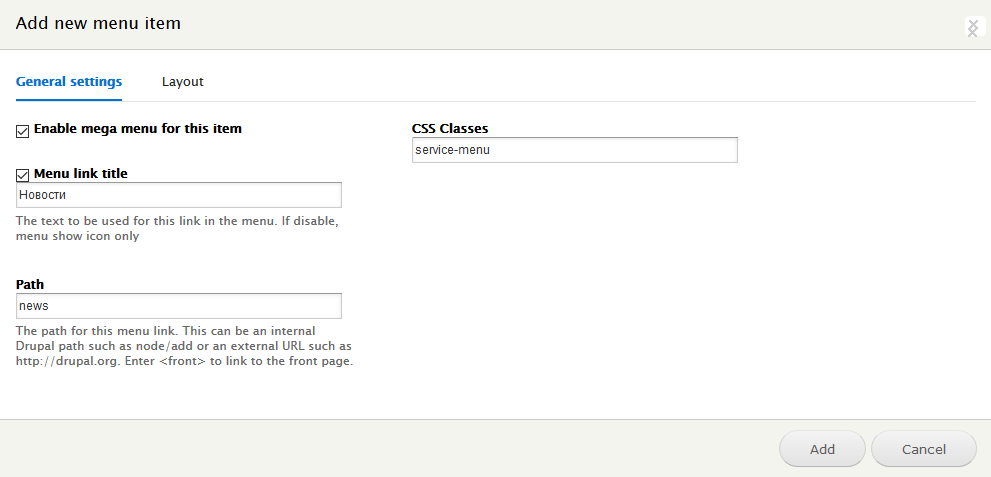
Task: Click the CSS Classes input box
Action: (575, 150)
